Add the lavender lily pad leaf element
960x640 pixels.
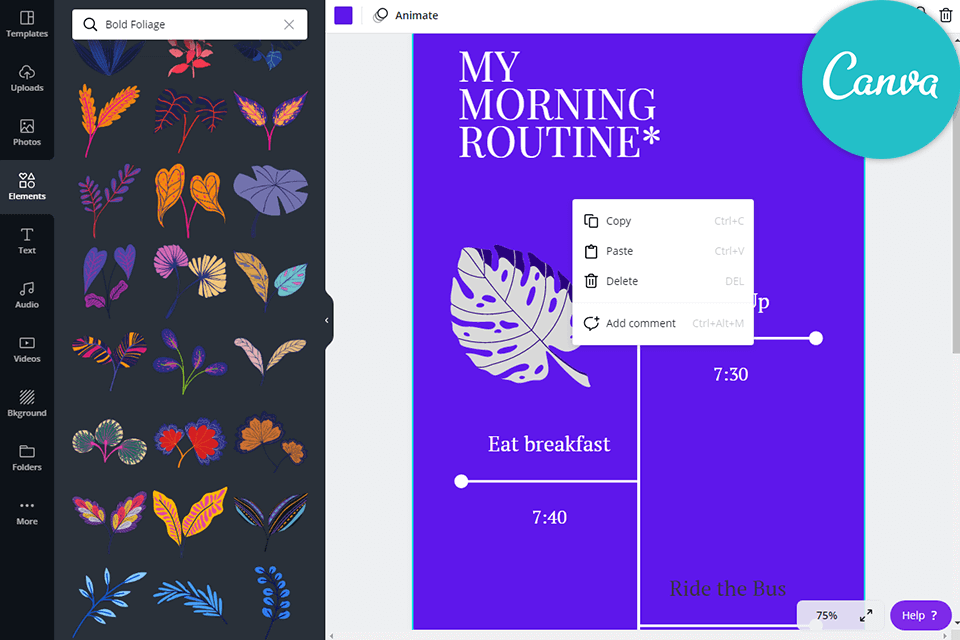(x=271, y=199)
